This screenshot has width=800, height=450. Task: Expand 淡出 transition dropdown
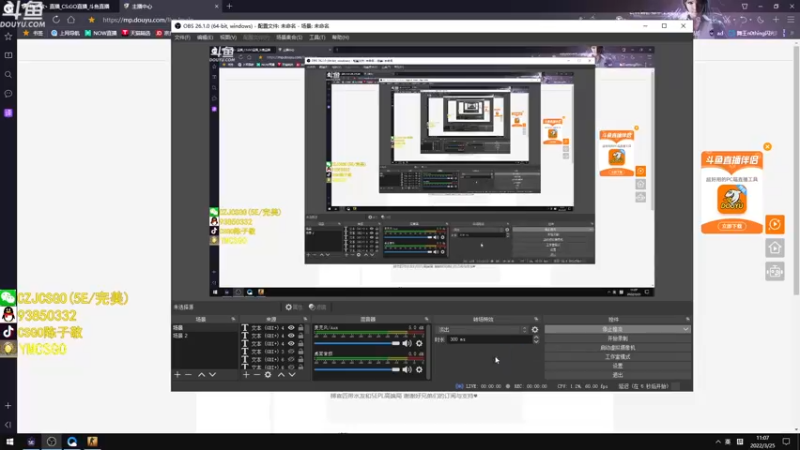(x=482, y=330)
